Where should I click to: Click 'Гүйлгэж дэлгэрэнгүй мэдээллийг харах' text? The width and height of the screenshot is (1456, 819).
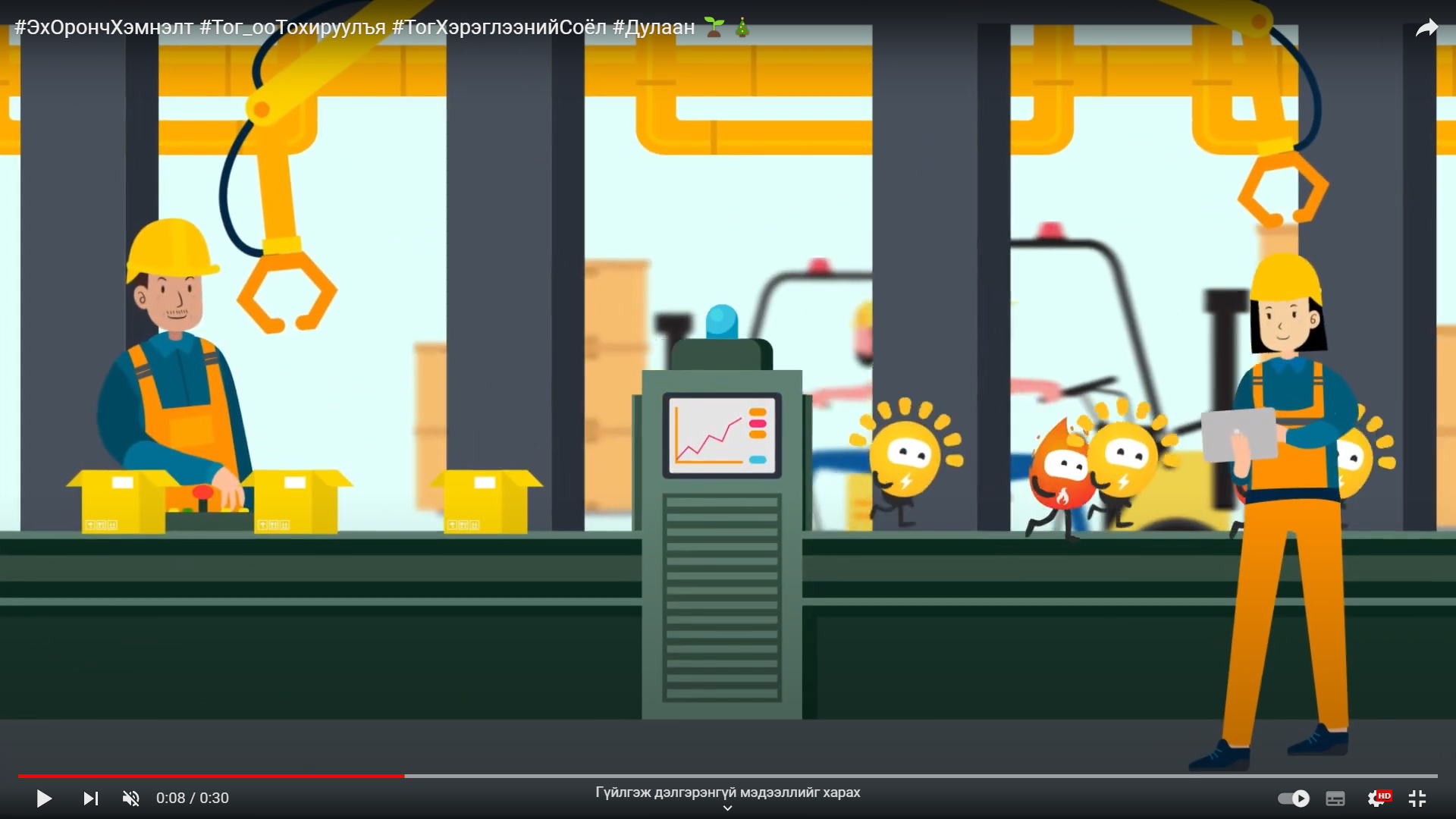click(x=727, y=792)
